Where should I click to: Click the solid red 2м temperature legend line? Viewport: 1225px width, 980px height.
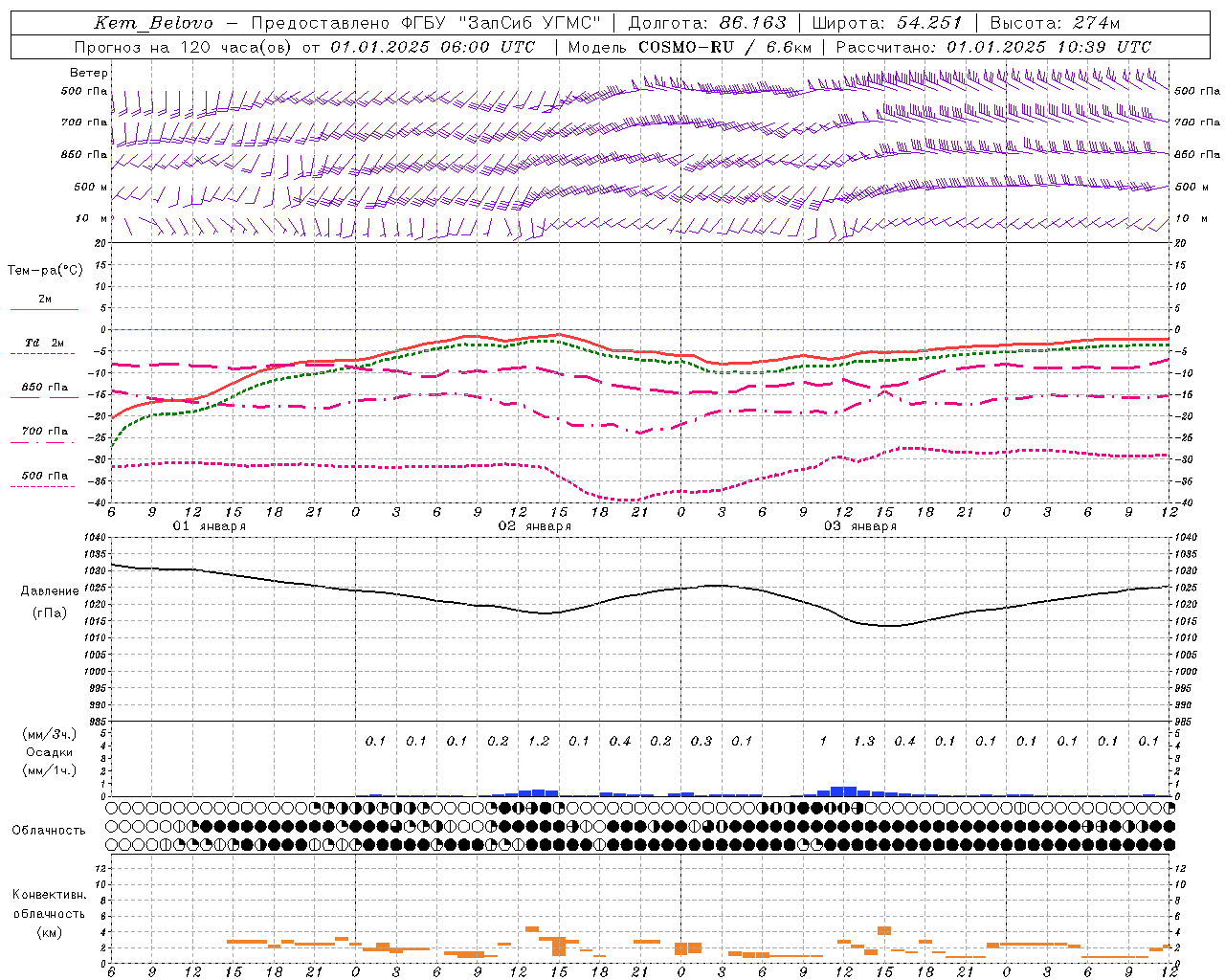point(44,309)
